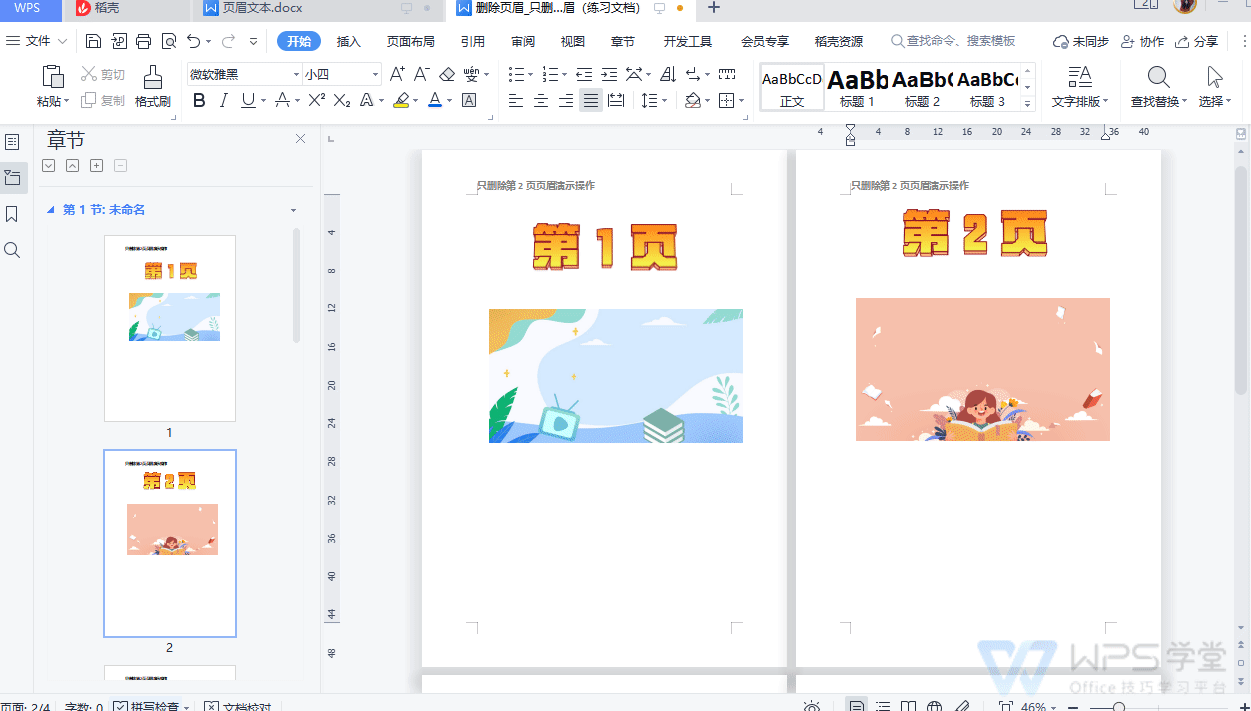Click the font color A swatch
The image size is (1251, 711).
point(435,100)
